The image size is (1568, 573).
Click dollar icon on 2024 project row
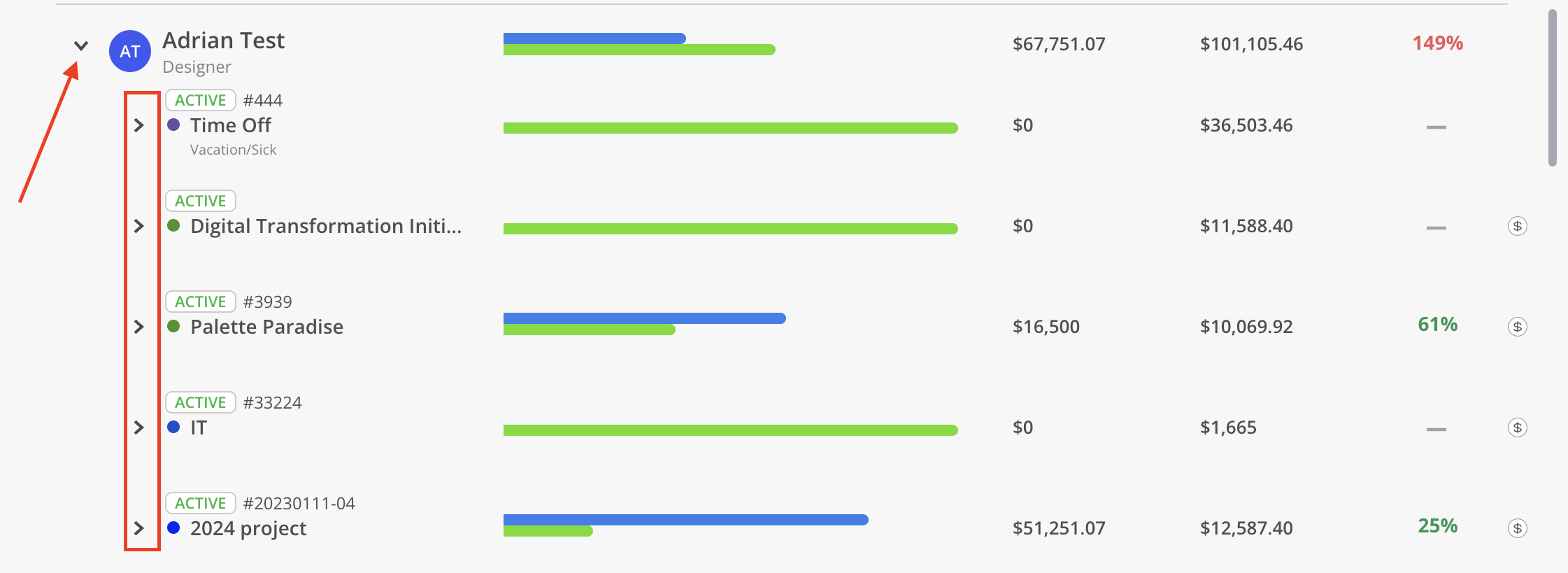[1517, 528]
